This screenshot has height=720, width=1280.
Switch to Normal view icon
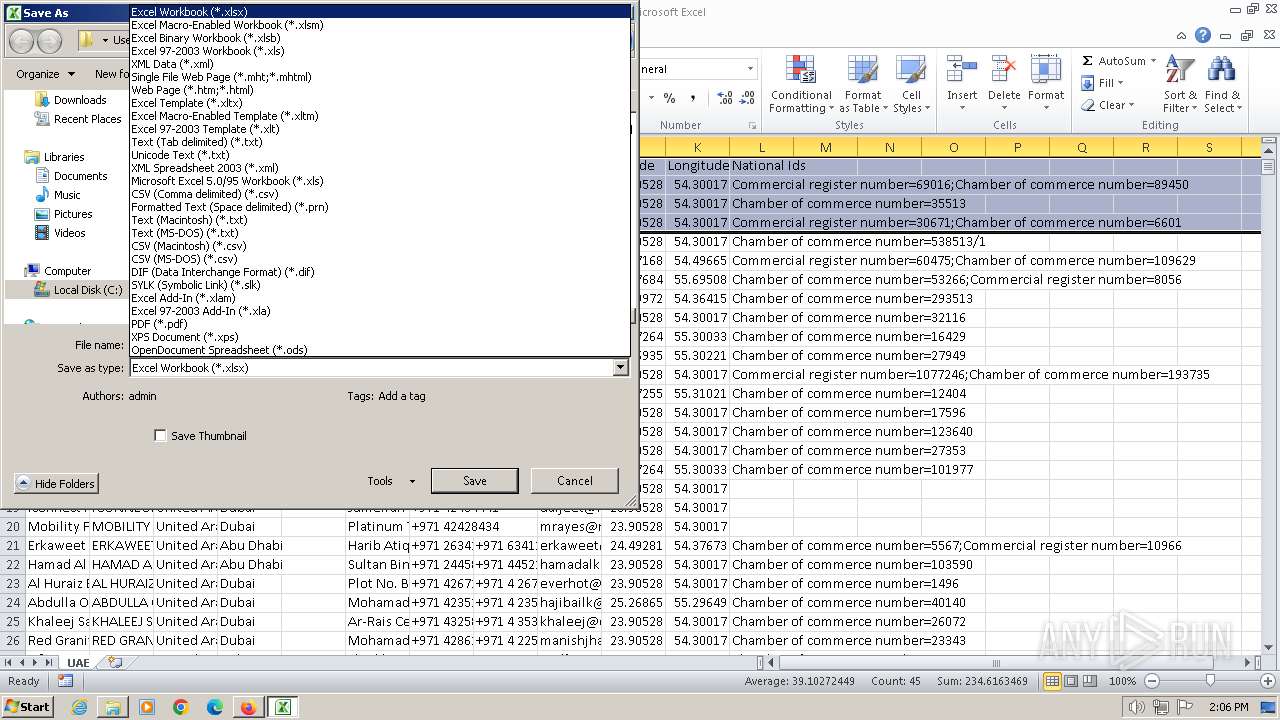[1052, 681]
